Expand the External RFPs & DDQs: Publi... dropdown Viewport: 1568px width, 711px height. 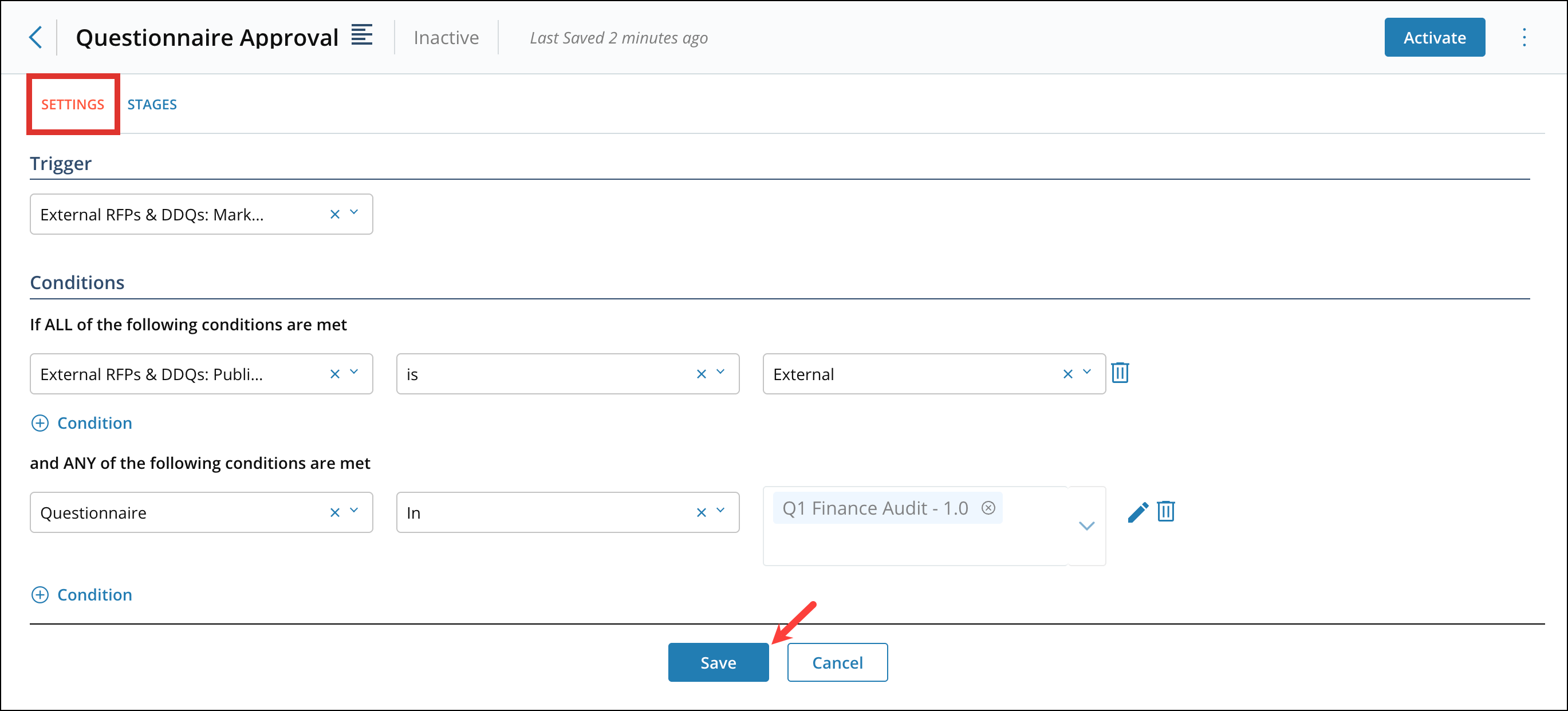click(x=354, y=372)
